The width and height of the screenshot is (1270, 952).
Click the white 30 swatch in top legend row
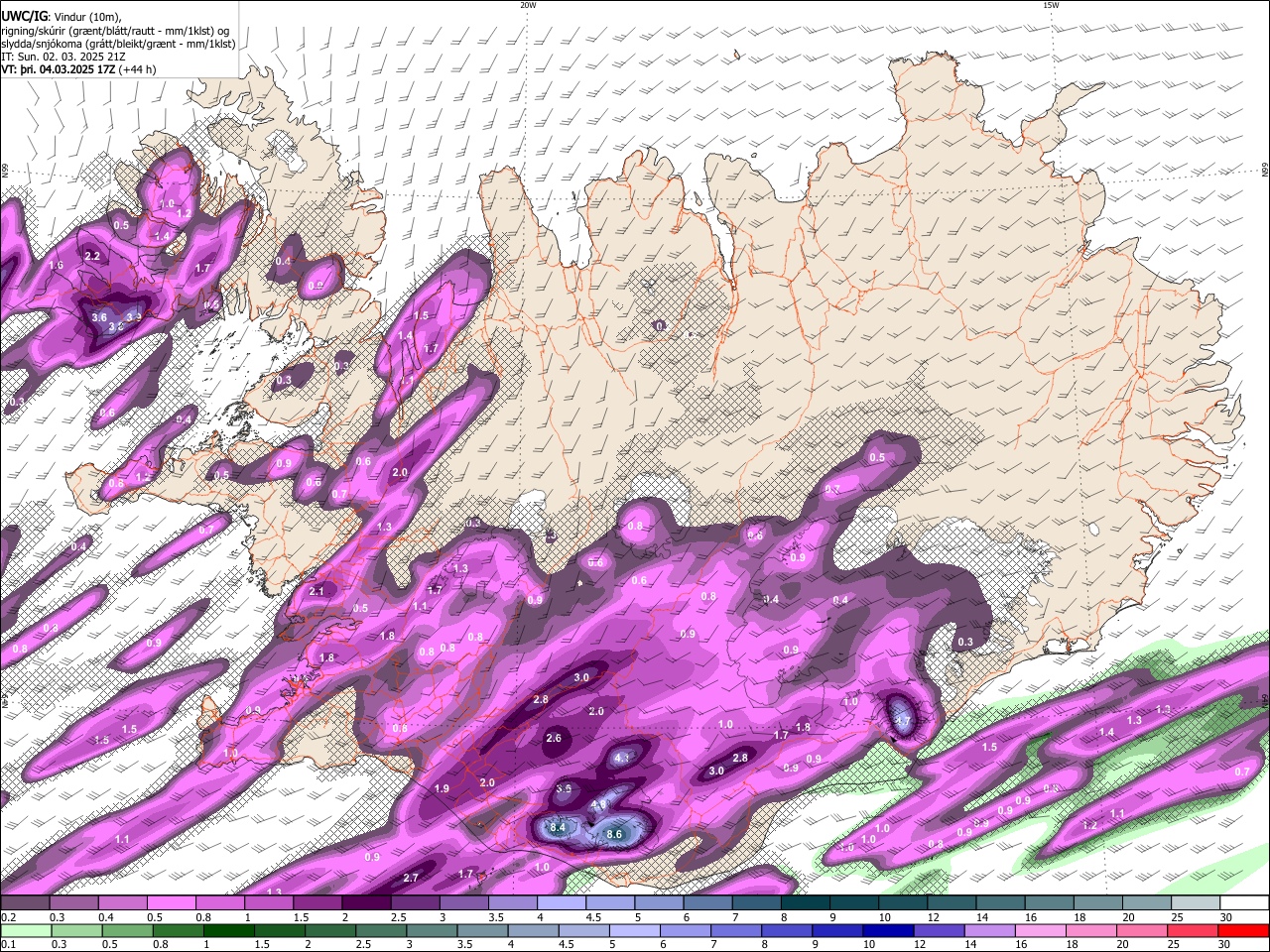click(1244, 902)
